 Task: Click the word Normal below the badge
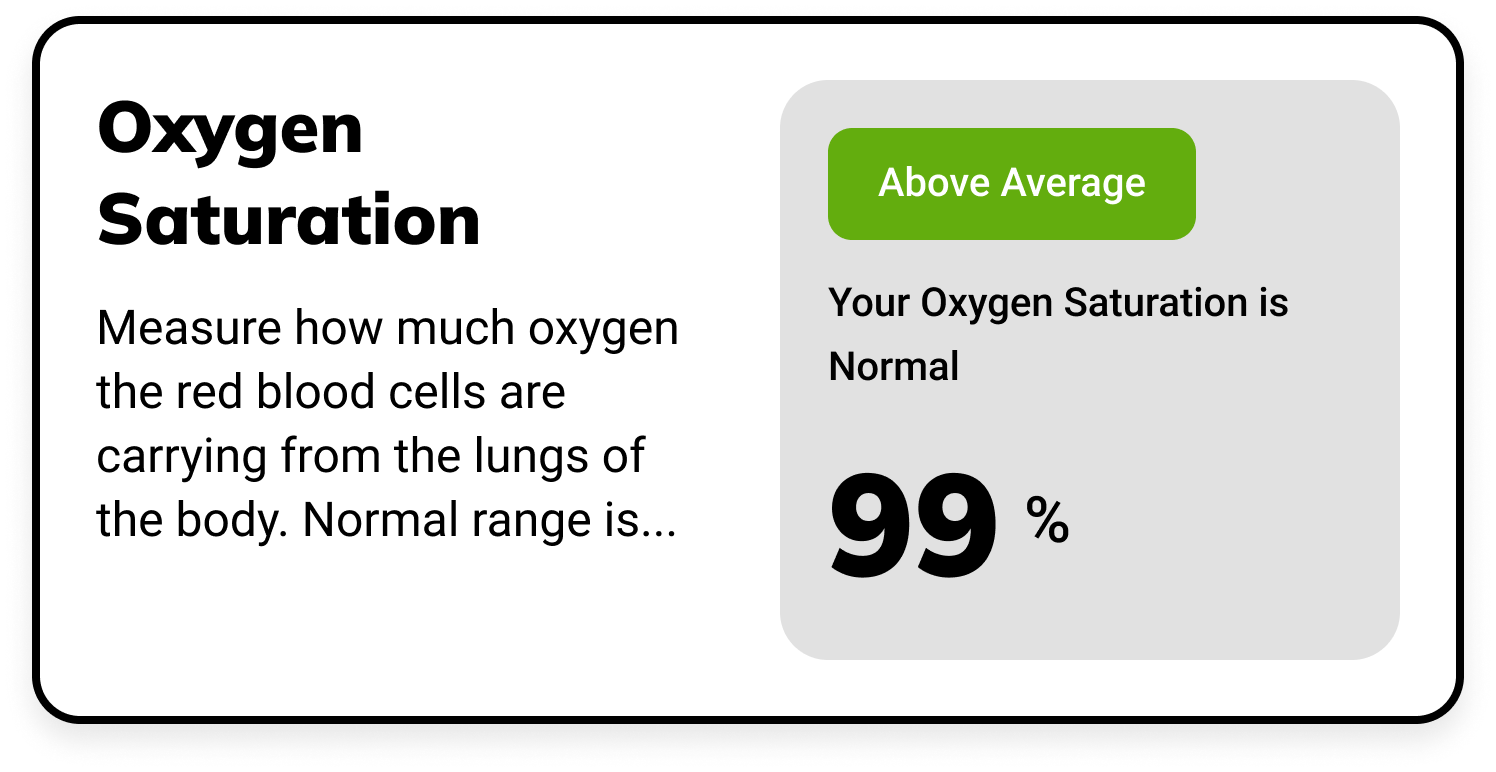pyautogui.click(x=893, y=367)
